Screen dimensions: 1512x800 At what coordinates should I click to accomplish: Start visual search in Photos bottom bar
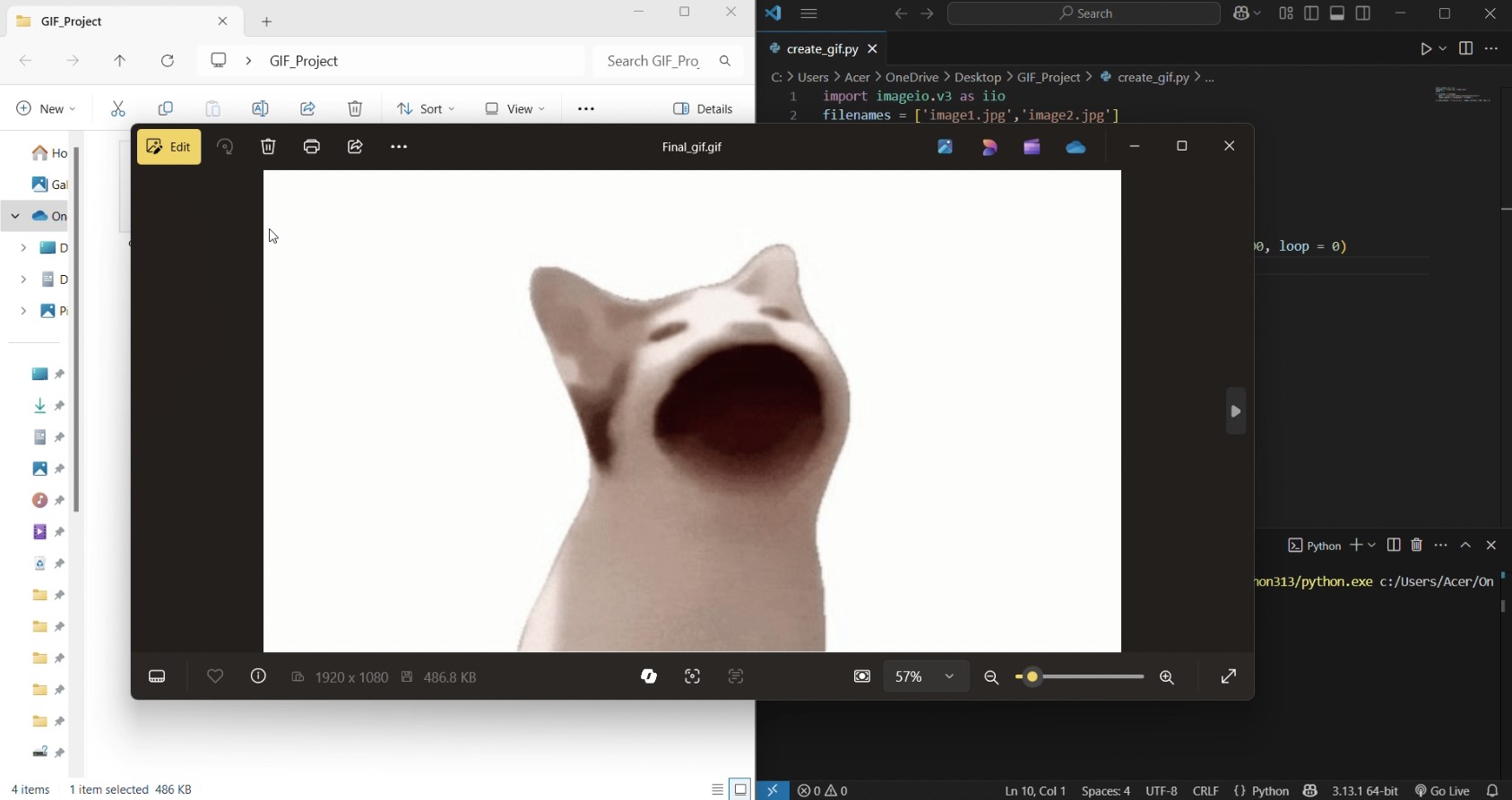point(693,676)
